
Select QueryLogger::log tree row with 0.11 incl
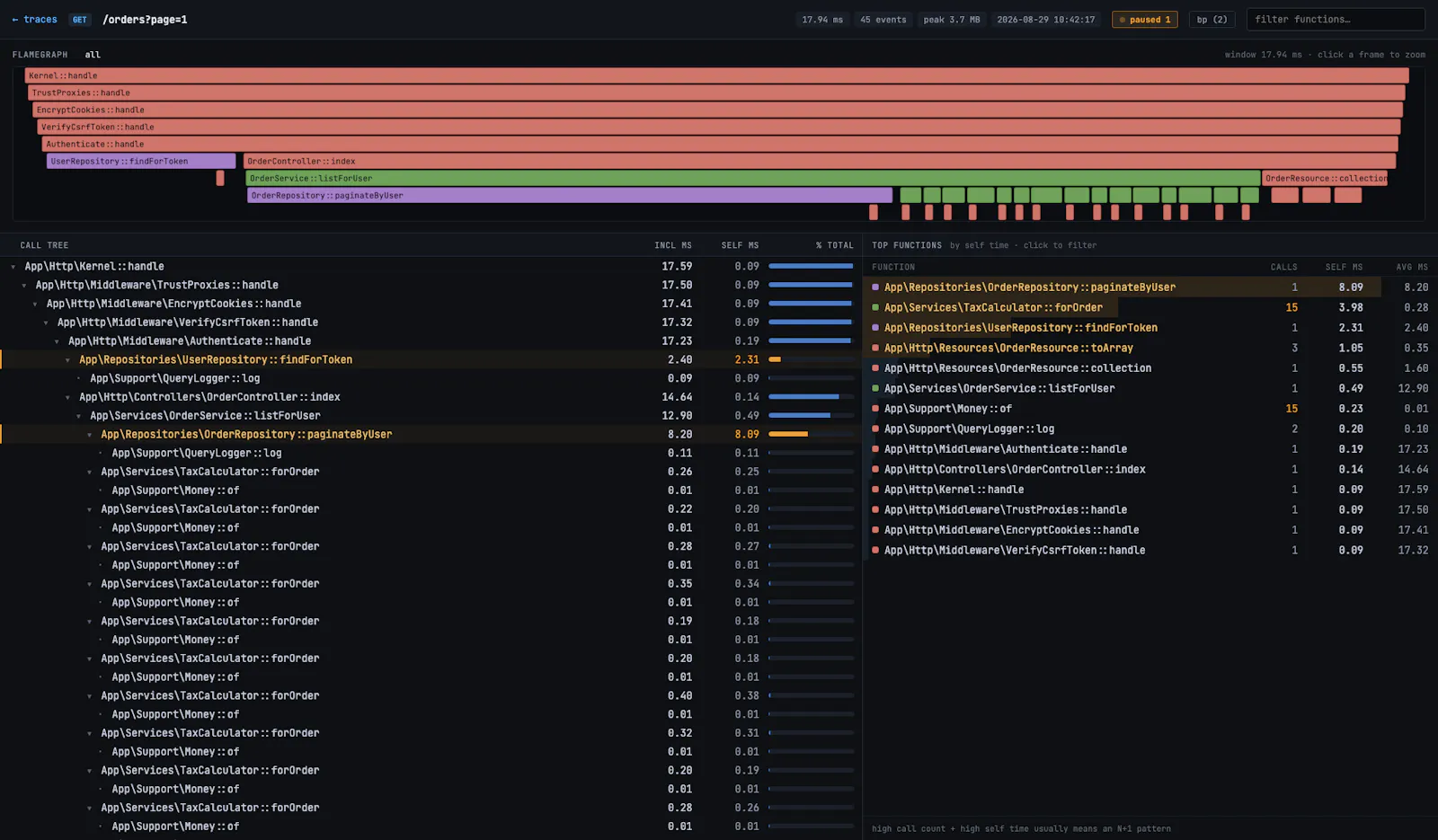click(431, 453)
